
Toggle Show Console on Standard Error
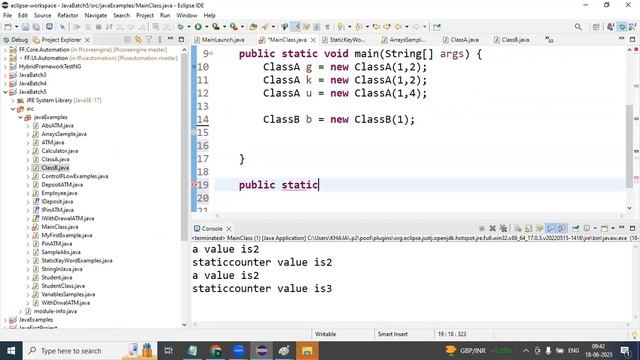562,228
